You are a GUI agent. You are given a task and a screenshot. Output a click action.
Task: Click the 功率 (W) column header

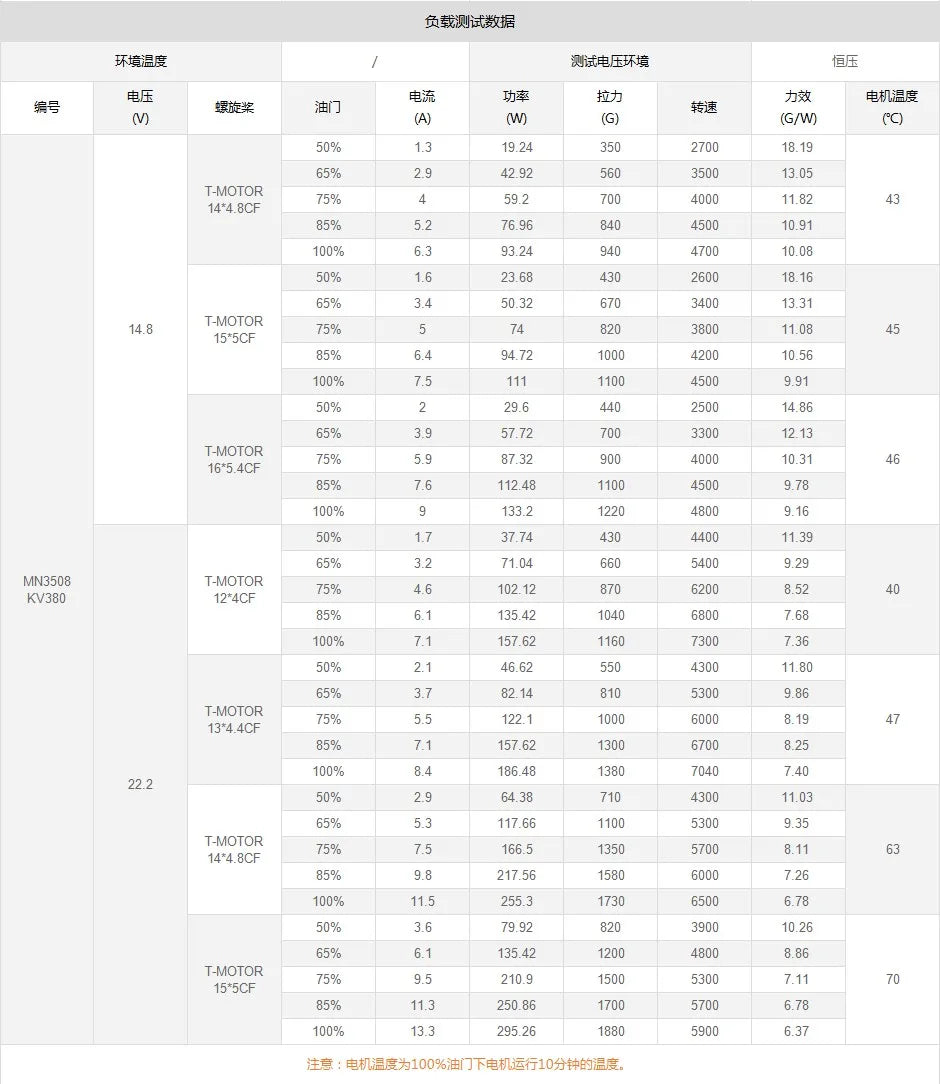pyautogui.click(x=516, y=107)
